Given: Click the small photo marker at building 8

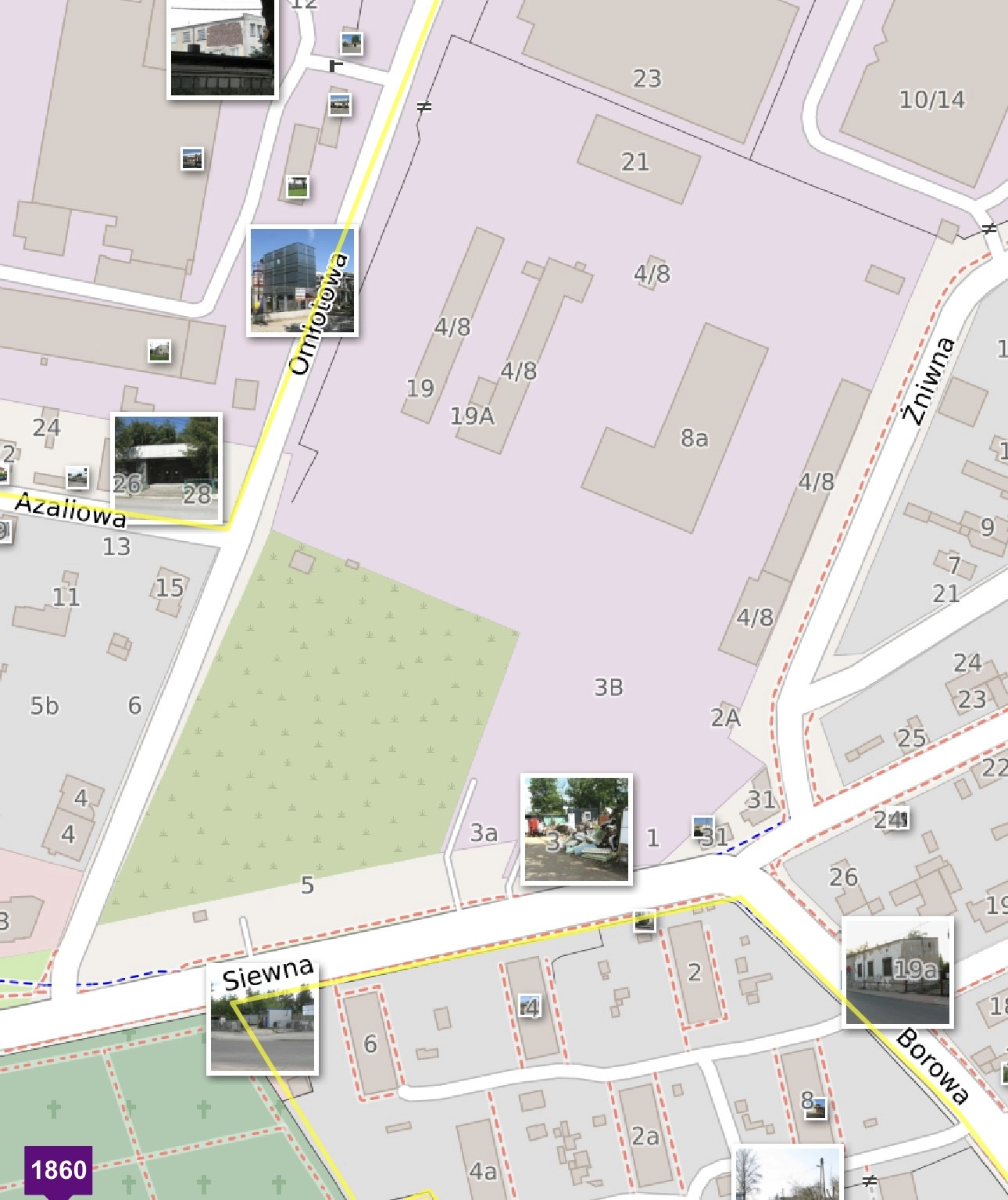Looking at the screenshot, I should [815, 1108].
